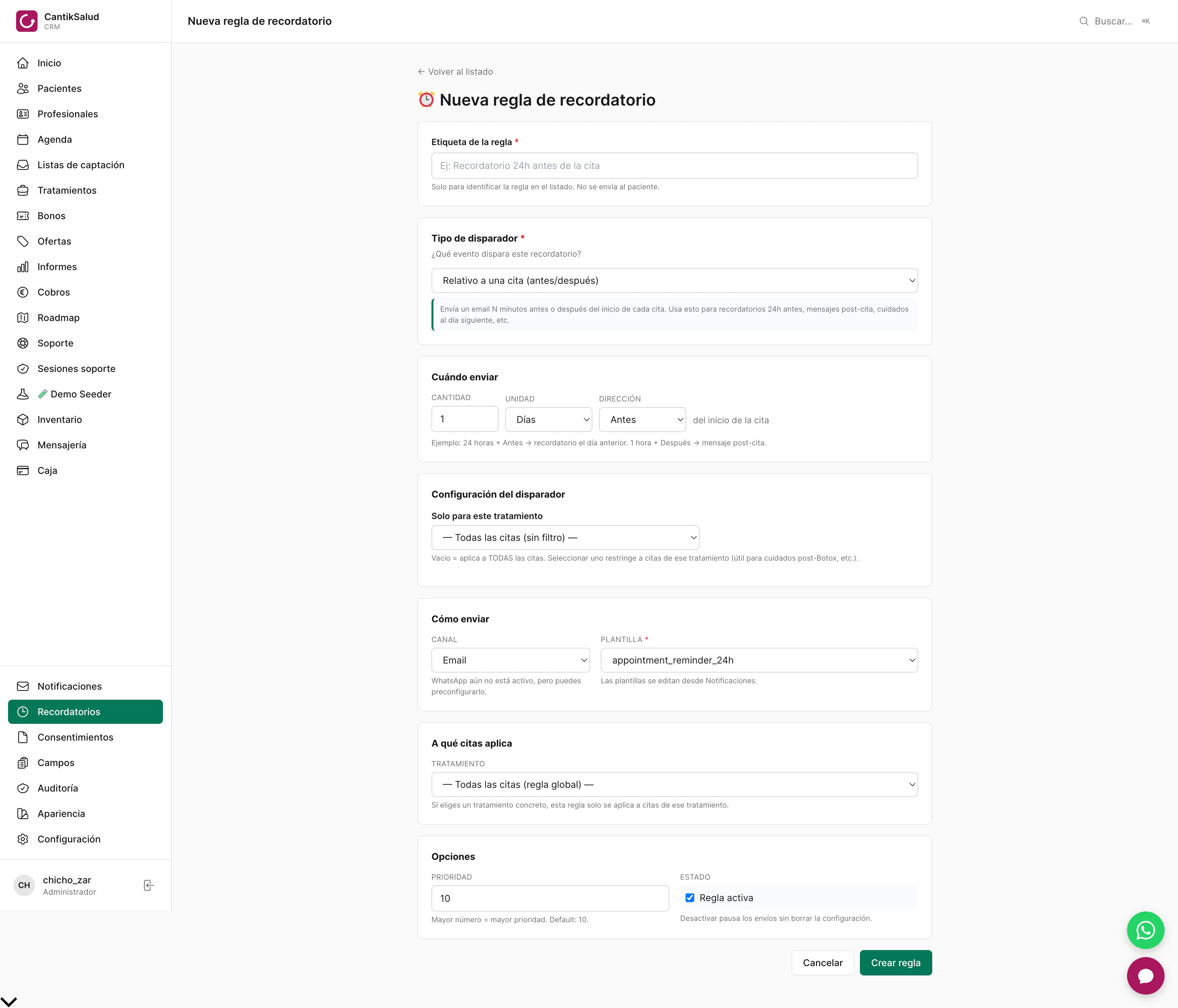Click the CantikSalud logo icon

tap(27, 21)
